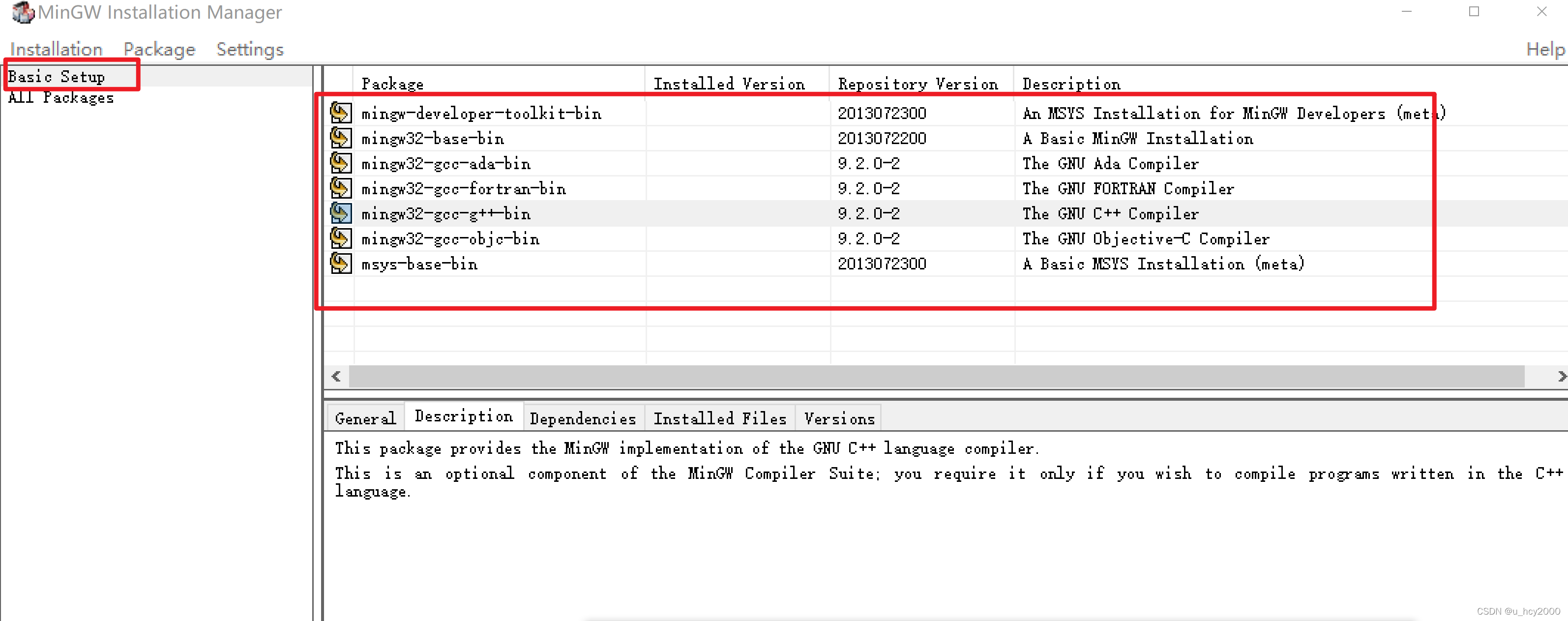Screen dimensions: 1568x621
Task: Select the msys-base-bin package name
Action: (x=419, y=264)
